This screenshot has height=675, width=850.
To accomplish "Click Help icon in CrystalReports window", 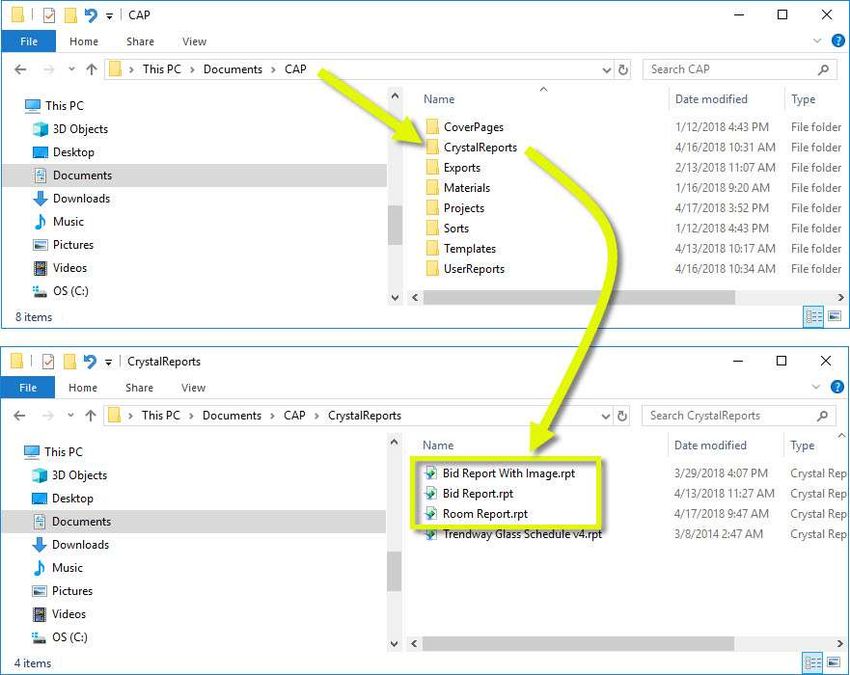I will [837, 387].
